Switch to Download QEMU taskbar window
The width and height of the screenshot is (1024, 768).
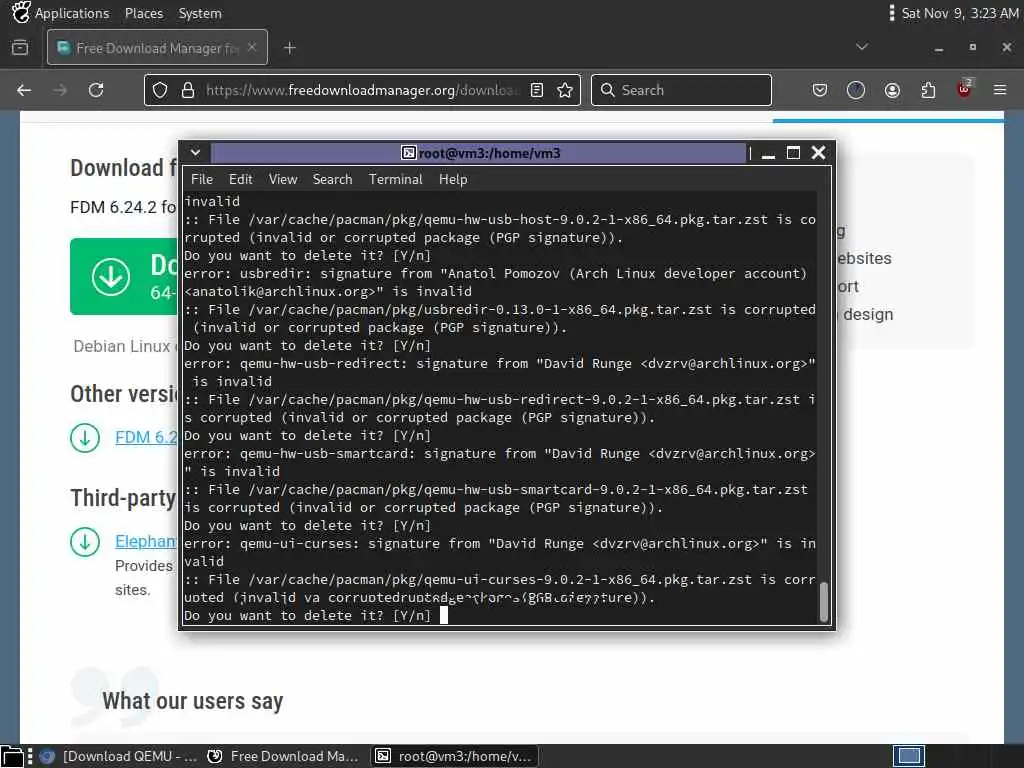pyautogui.click(x=118, y=756)
